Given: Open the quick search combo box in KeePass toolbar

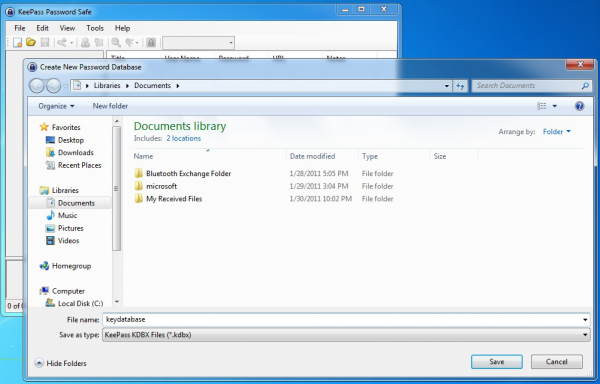Looking at the screenshot, I should click(198, 43).
